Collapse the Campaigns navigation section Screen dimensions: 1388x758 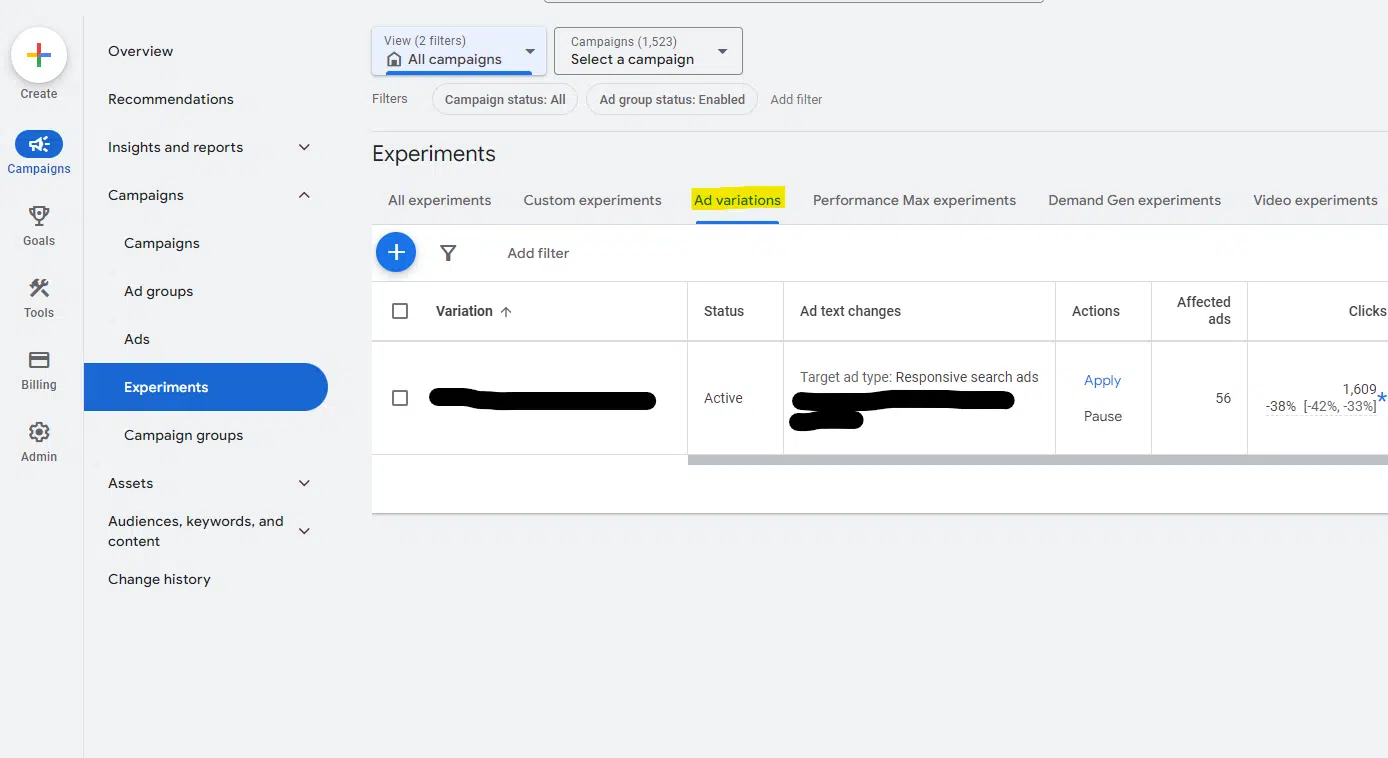coord(303,195)
